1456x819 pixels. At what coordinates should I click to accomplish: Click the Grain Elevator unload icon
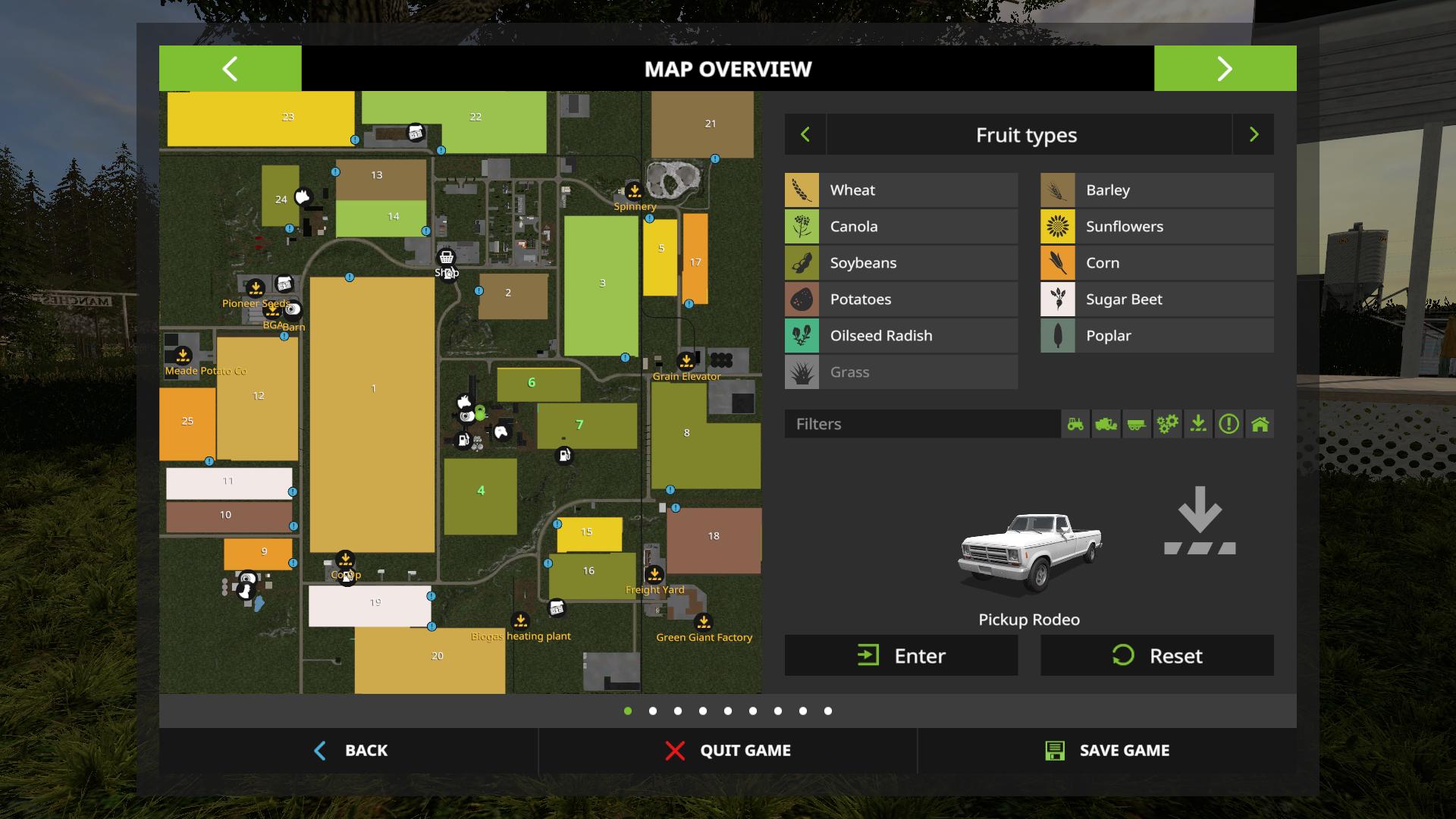point(686,360)
